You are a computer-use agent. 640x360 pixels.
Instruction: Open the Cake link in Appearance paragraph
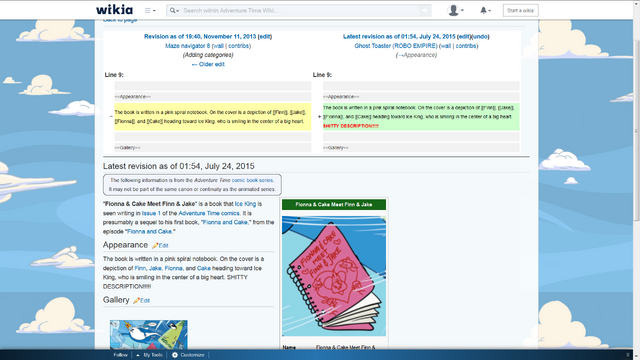pyautogui.click(x=204, y=268)
